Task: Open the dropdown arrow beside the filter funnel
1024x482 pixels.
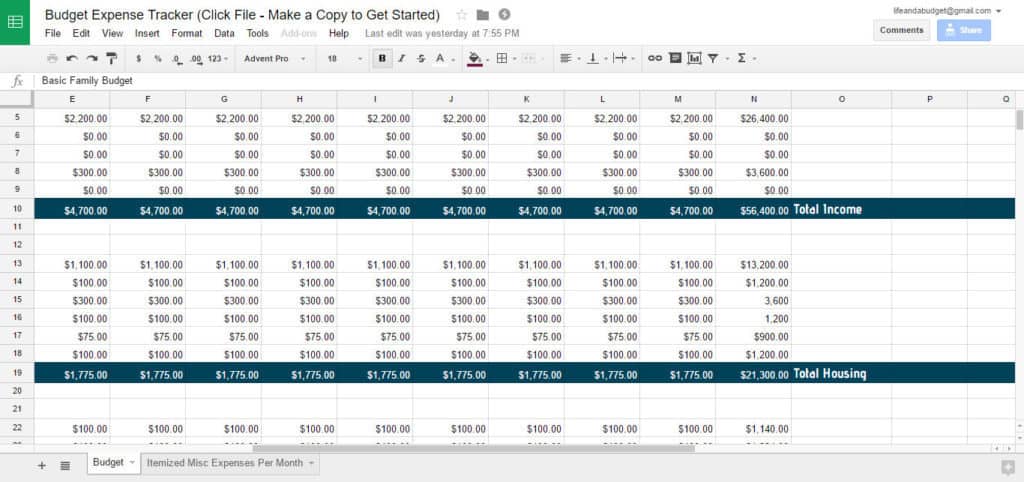Action: point(726,59)
